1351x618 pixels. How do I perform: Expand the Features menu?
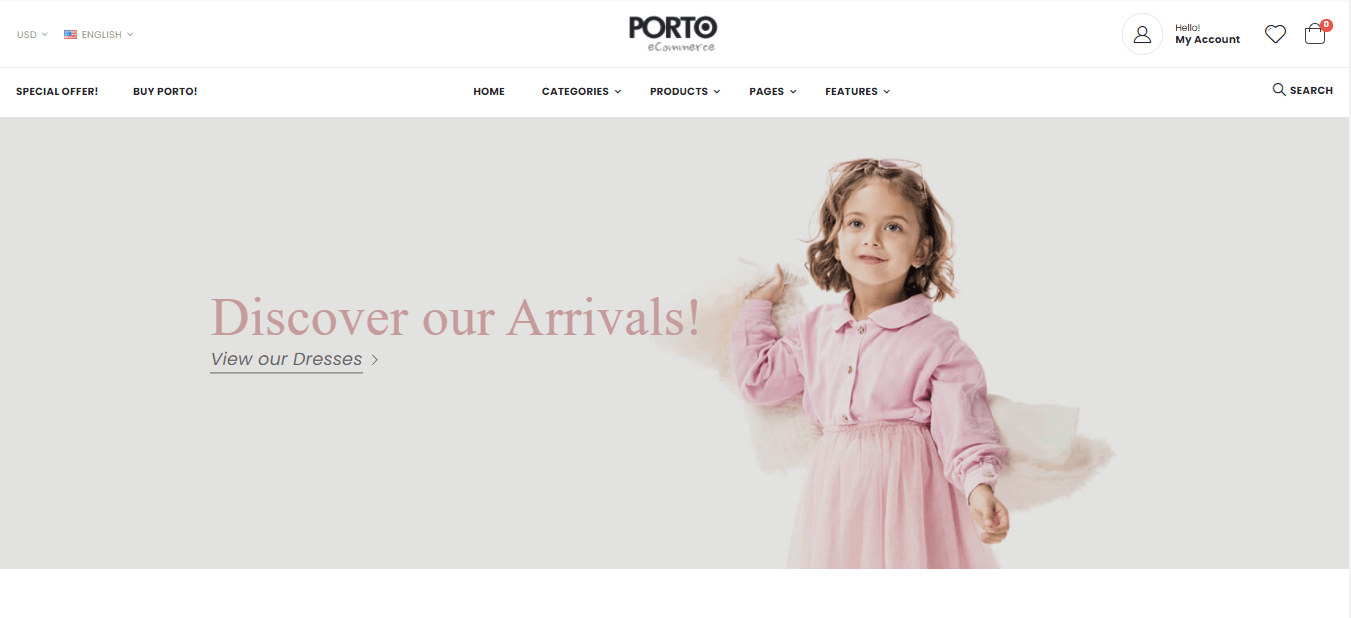(x=857, y=91)
